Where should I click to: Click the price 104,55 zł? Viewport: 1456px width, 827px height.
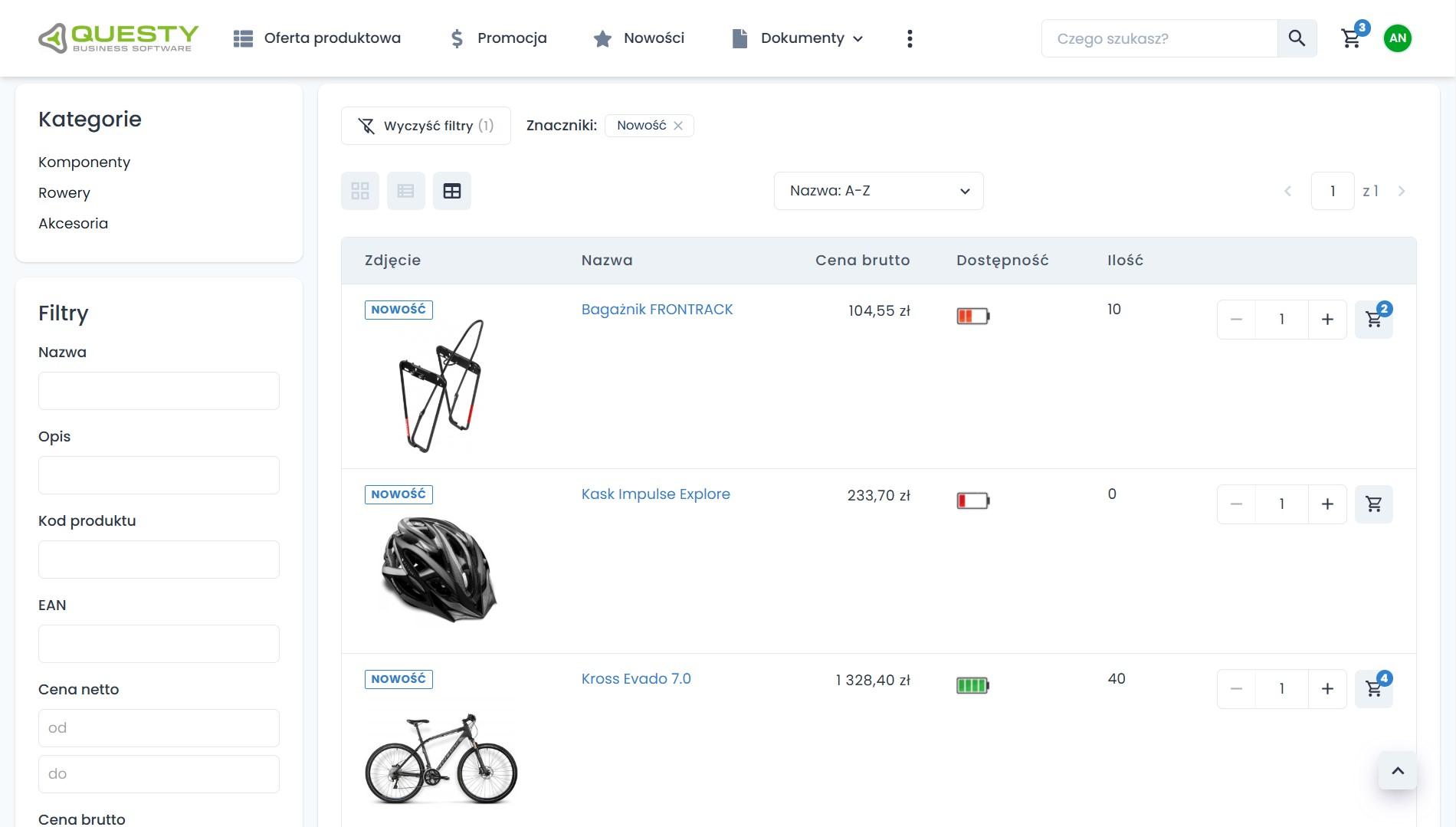[879, 310]
